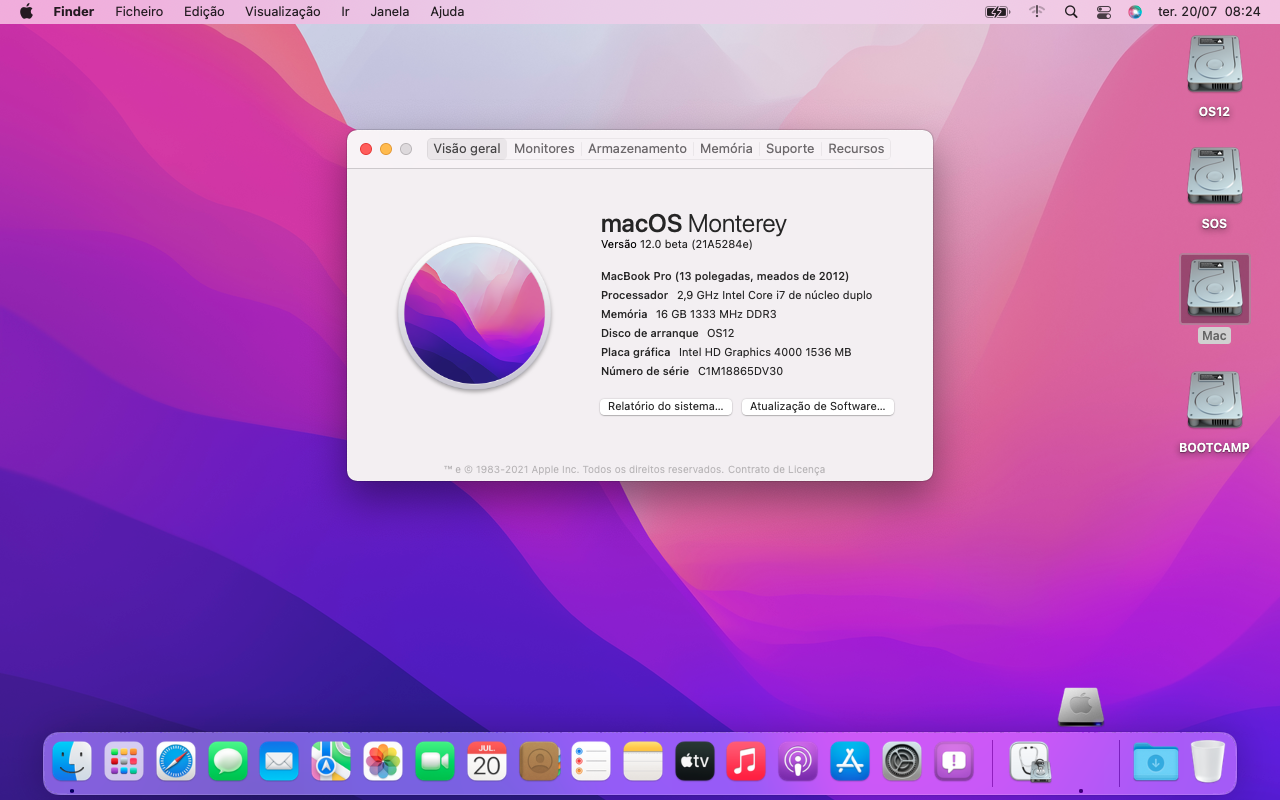Launch FaceTime from the Dock
Image resolution: width=1280 pixels, height=800 pixels.
coord(435,761)
